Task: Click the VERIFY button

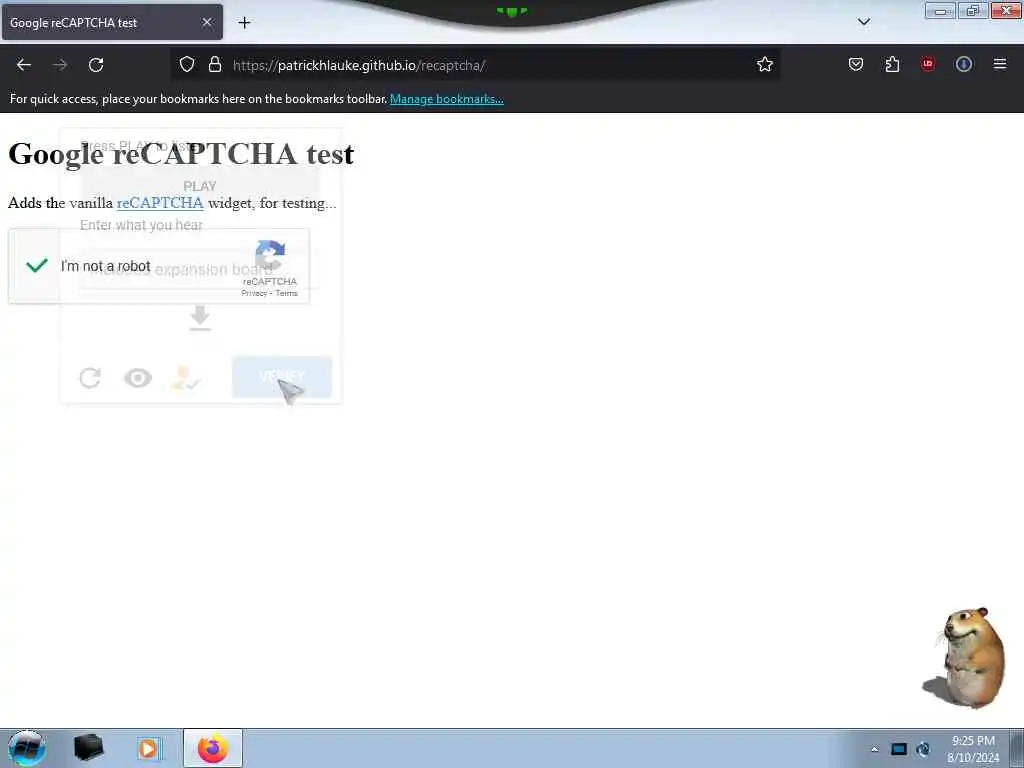Action: tap(281, 377)
